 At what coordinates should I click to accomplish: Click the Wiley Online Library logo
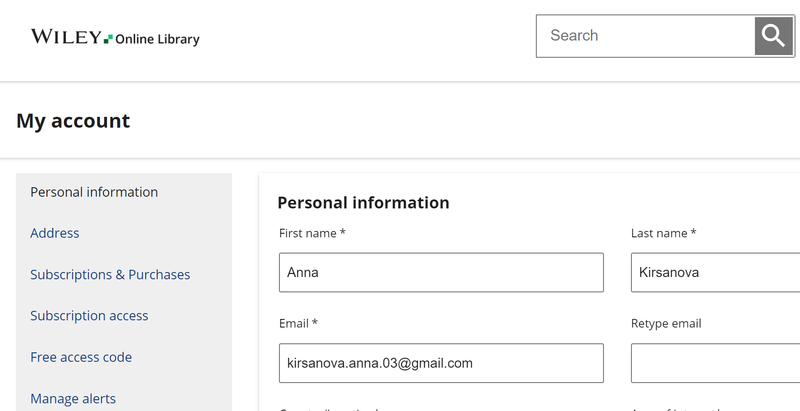pyautogui.click(x=115, y=38)
